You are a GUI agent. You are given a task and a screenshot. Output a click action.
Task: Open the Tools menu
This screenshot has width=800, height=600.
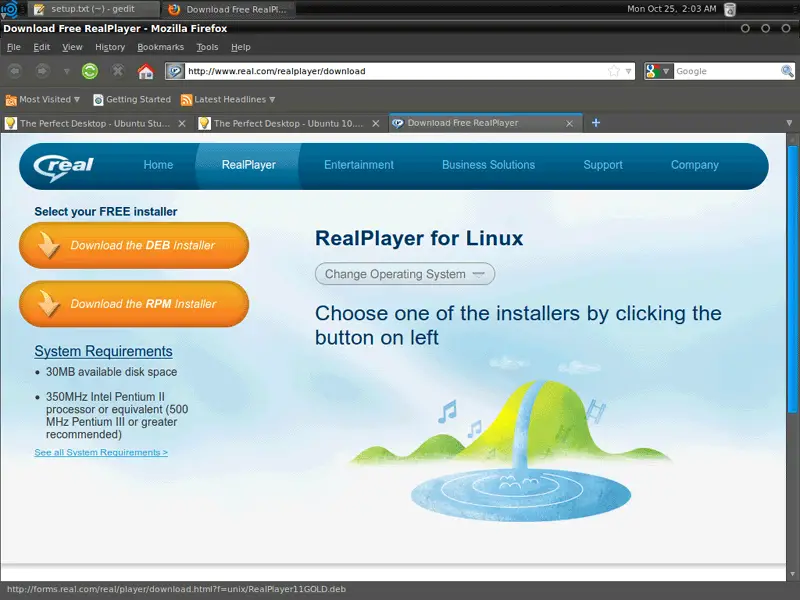207,47
